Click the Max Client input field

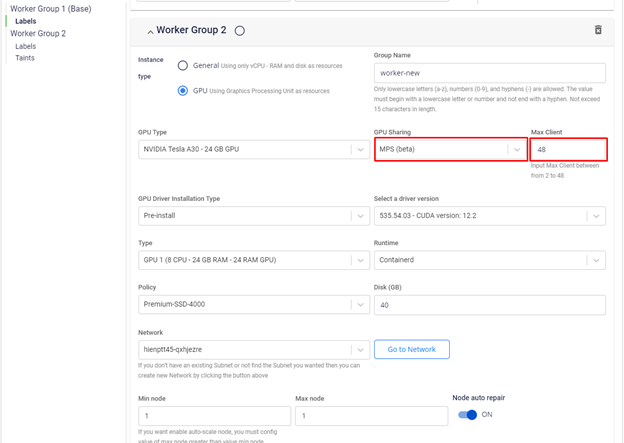pyautogui.click(x=568, y=150)
